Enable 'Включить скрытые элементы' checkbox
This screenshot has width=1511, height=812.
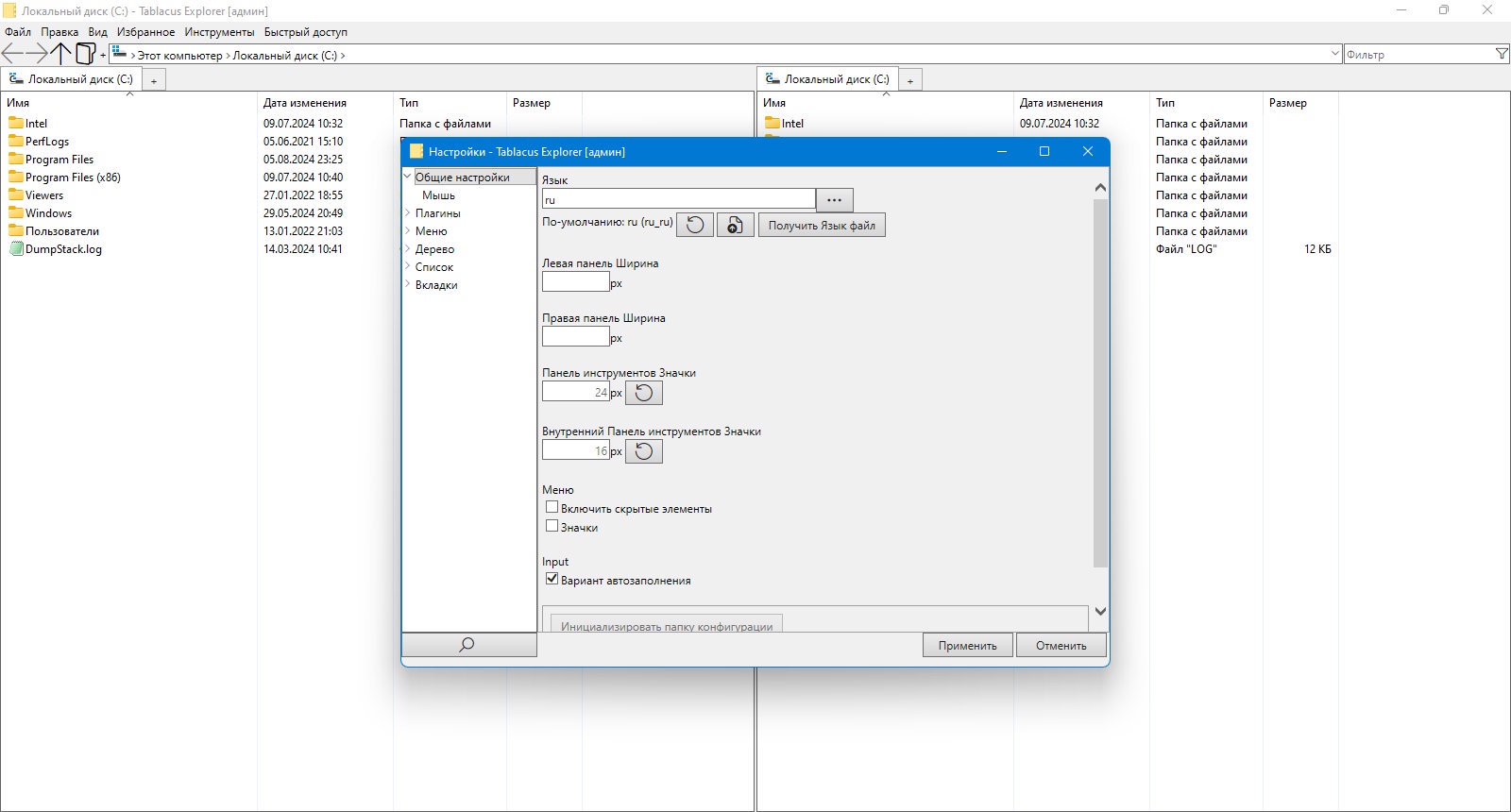(x=552, y=507)
